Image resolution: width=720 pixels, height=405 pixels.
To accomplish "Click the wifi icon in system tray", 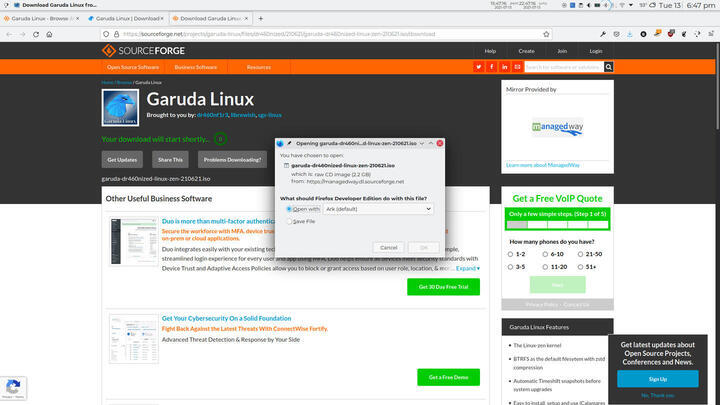I will (x=622, y=5).
